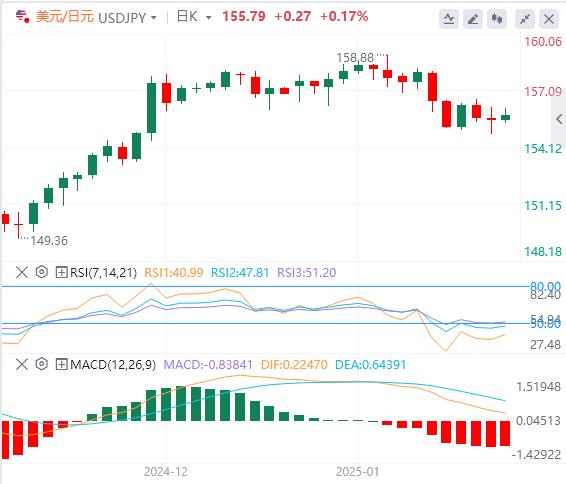The height and width of the screenshot is (484, 566).
Task: Click the 158.88 high price label
Action: 355,57
